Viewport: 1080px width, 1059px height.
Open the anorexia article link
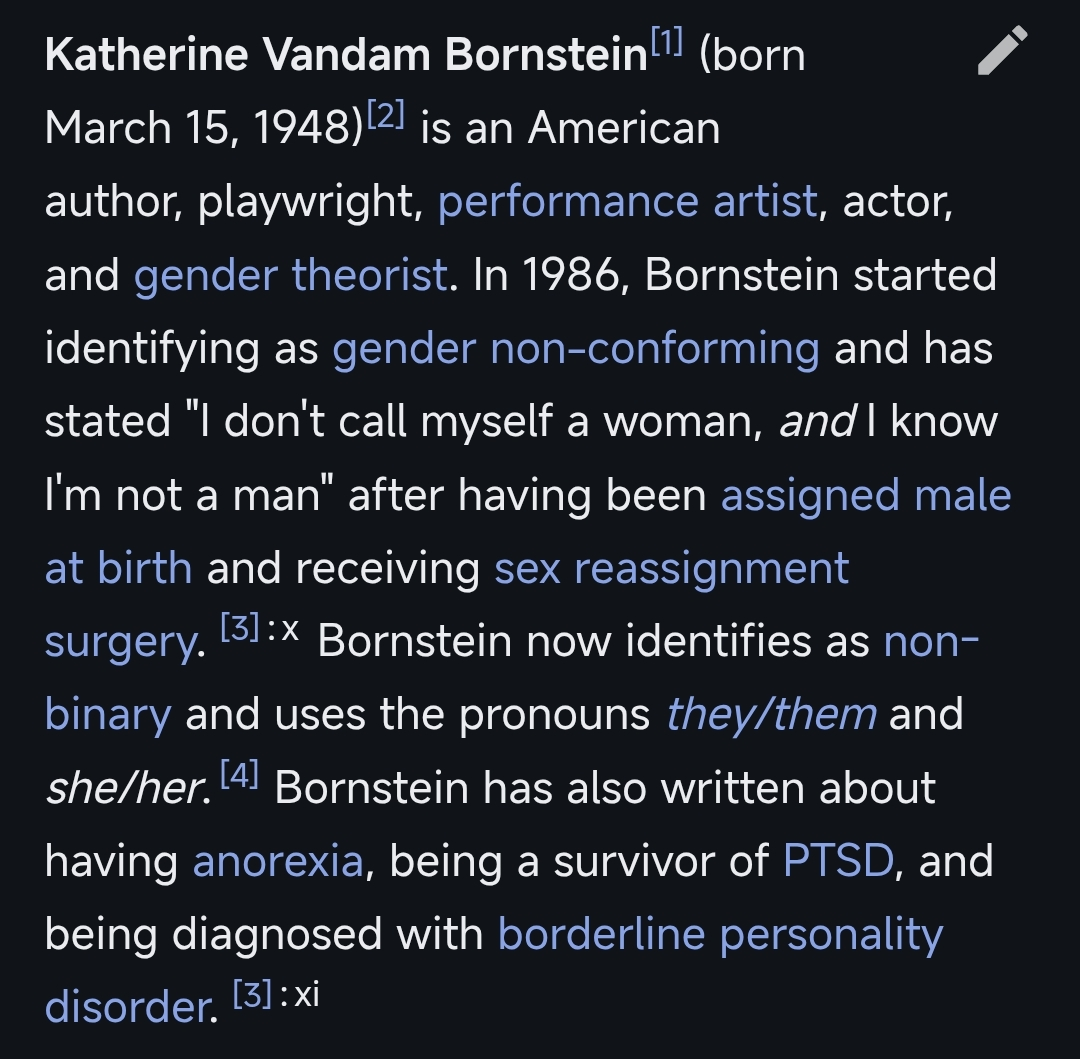click(x=278, y=861)
